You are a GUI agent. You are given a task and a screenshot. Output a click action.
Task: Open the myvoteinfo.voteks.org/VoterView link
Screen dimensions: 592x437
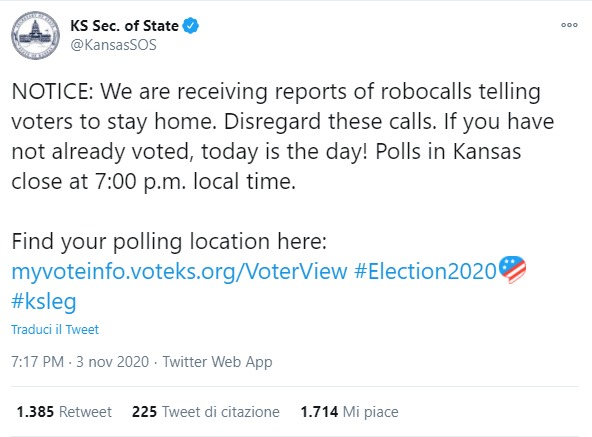tap(179, 272)
